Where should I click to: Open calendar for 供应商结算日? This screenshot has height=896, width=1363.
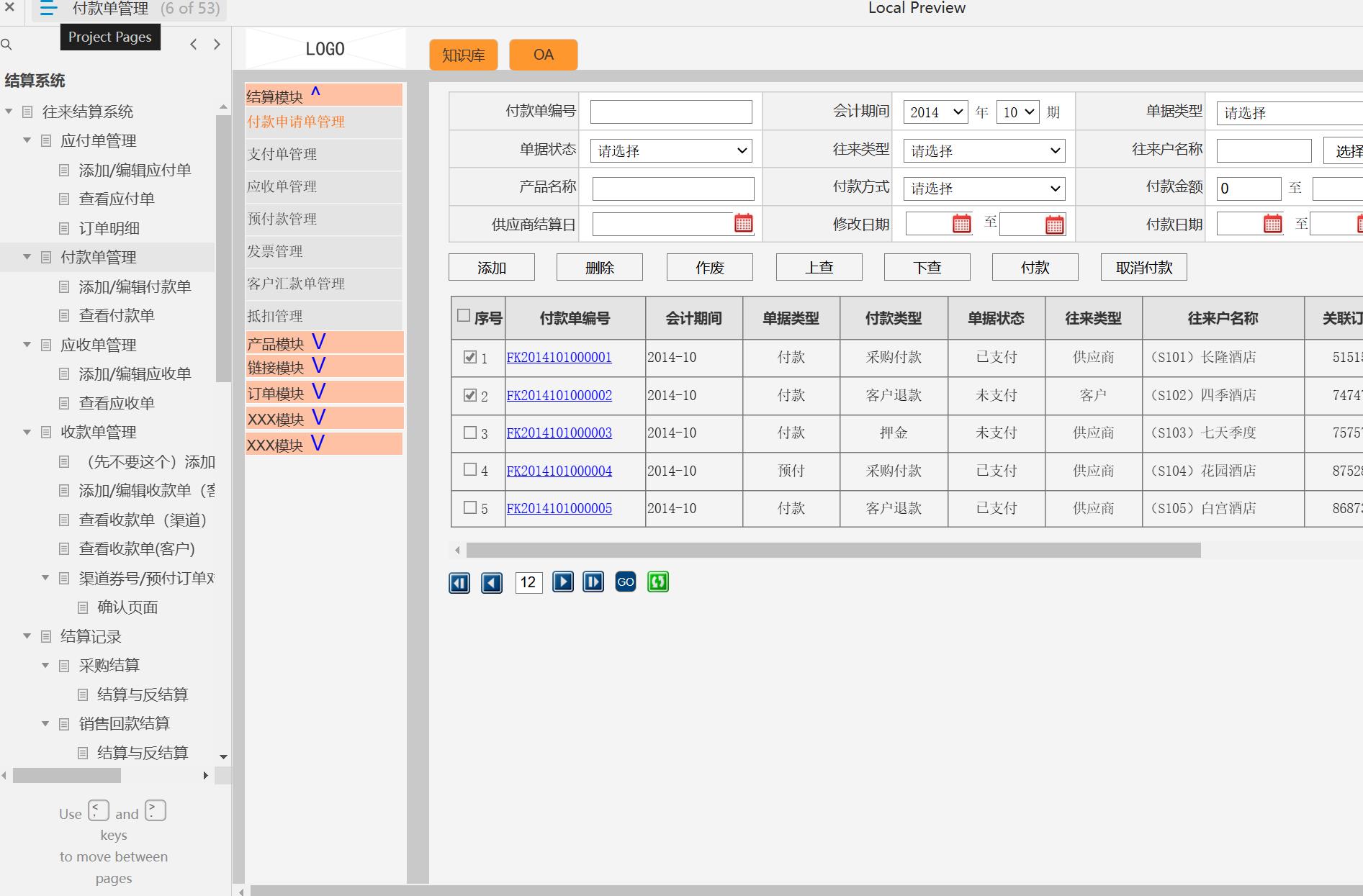(744, 223)
